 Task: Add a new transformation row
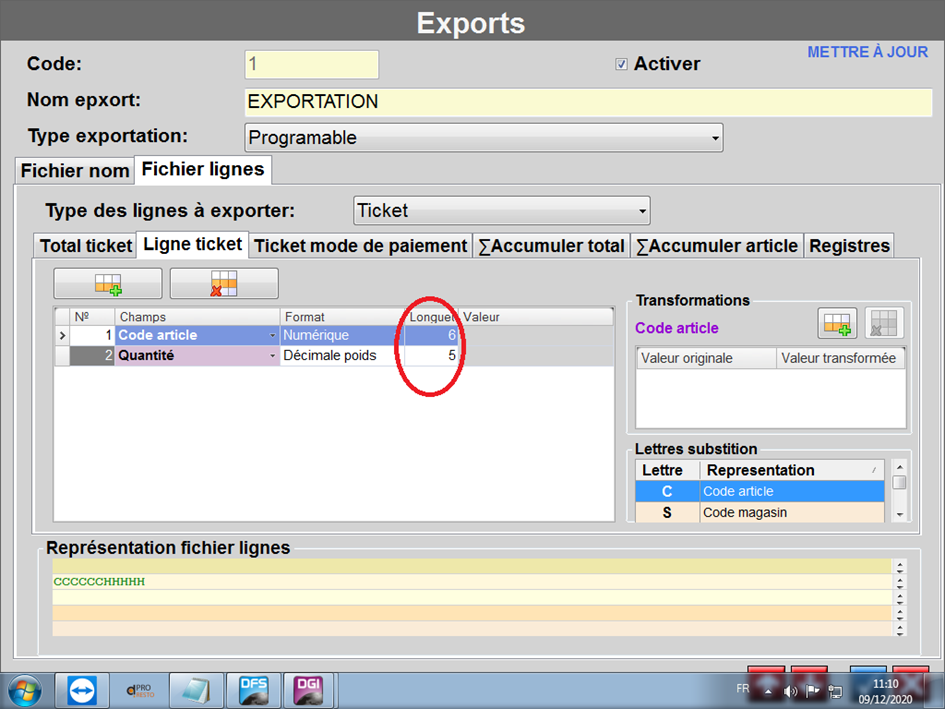click(837, 323)
